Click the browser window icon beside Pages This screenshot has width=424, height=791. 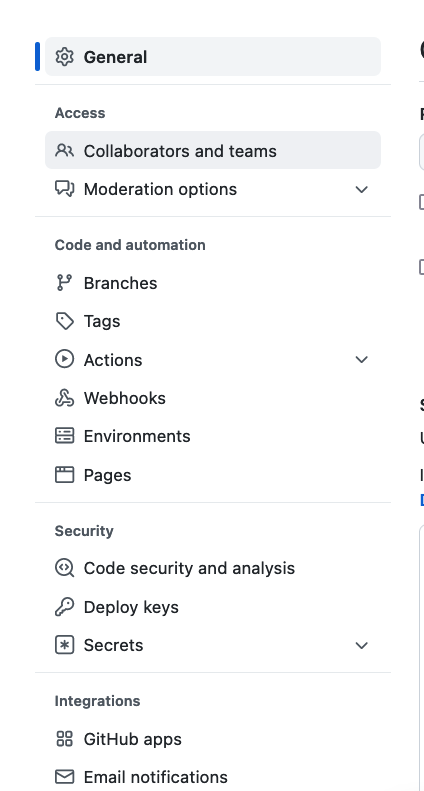pyautogui.click(x=64, y=475)
